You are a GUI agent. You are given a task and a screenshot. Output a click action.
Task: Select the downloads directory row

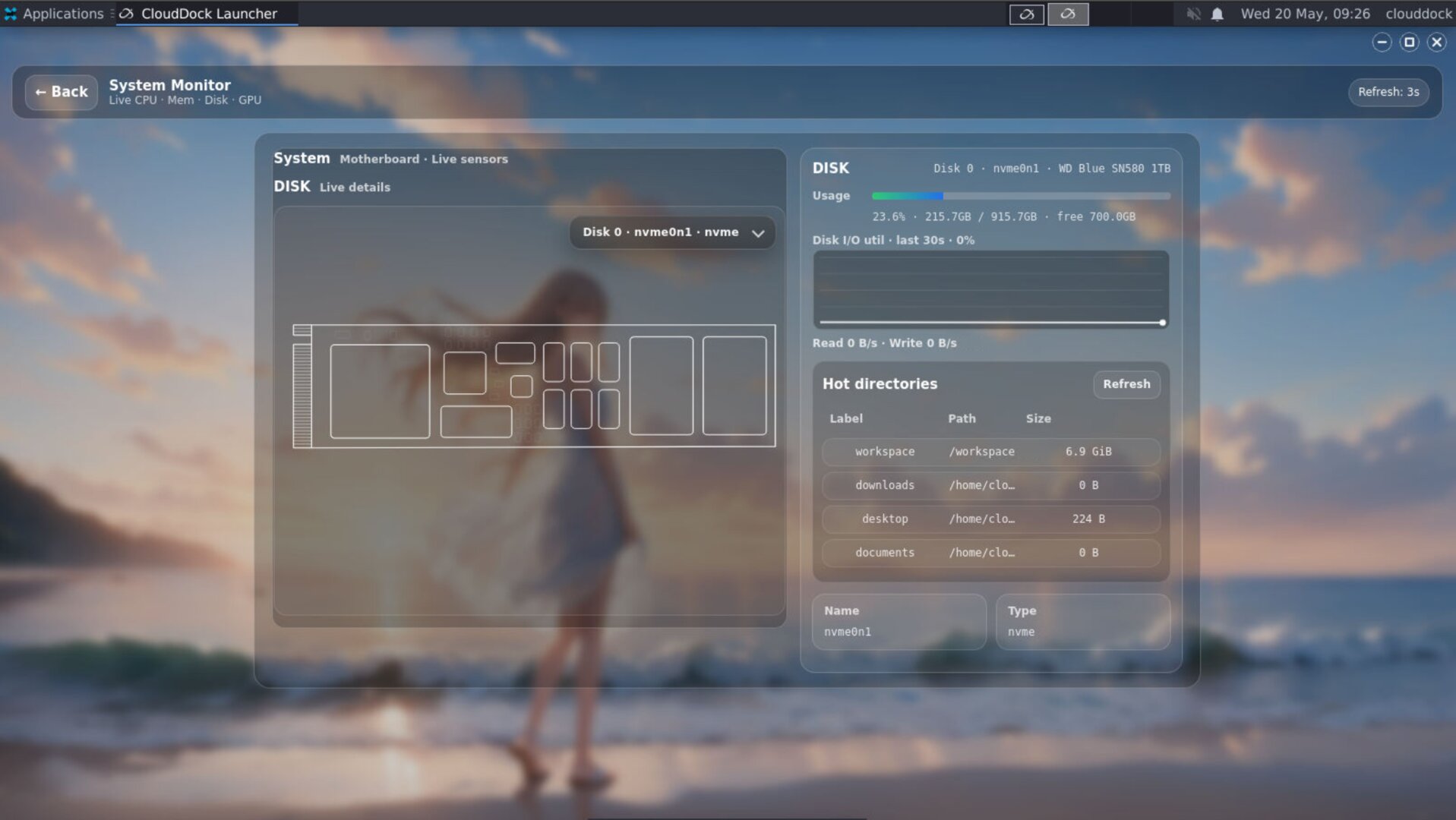[990, 485]
